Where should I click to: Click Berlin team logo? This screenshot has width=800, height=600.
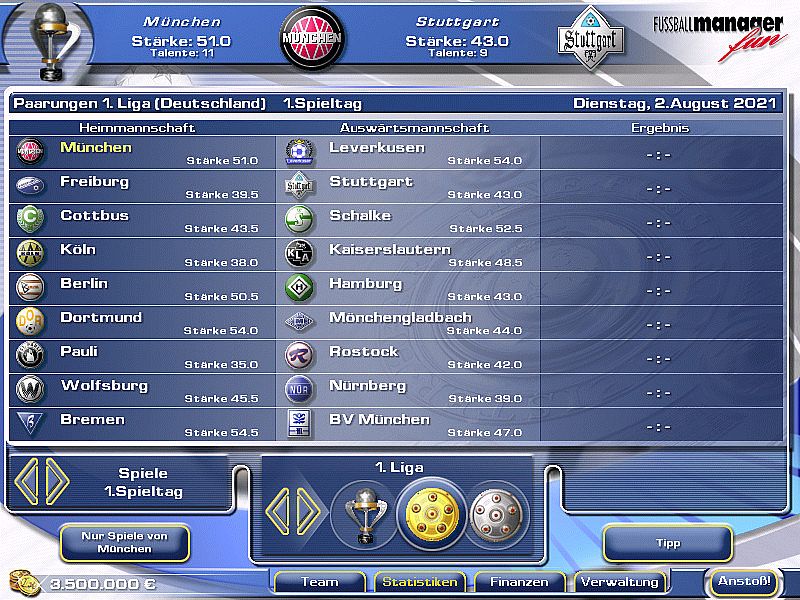(x=30, y=287)
